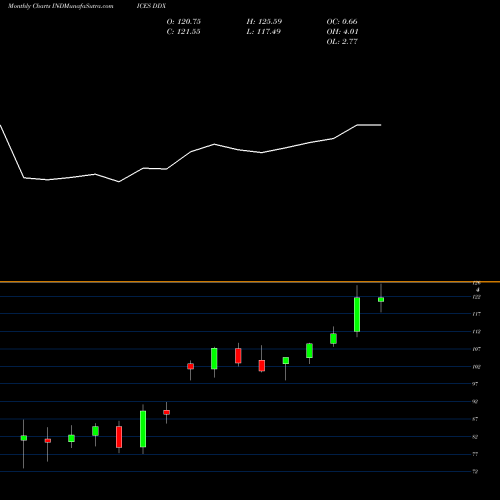Click the last small green candle near 122

[x=381, y=300]
